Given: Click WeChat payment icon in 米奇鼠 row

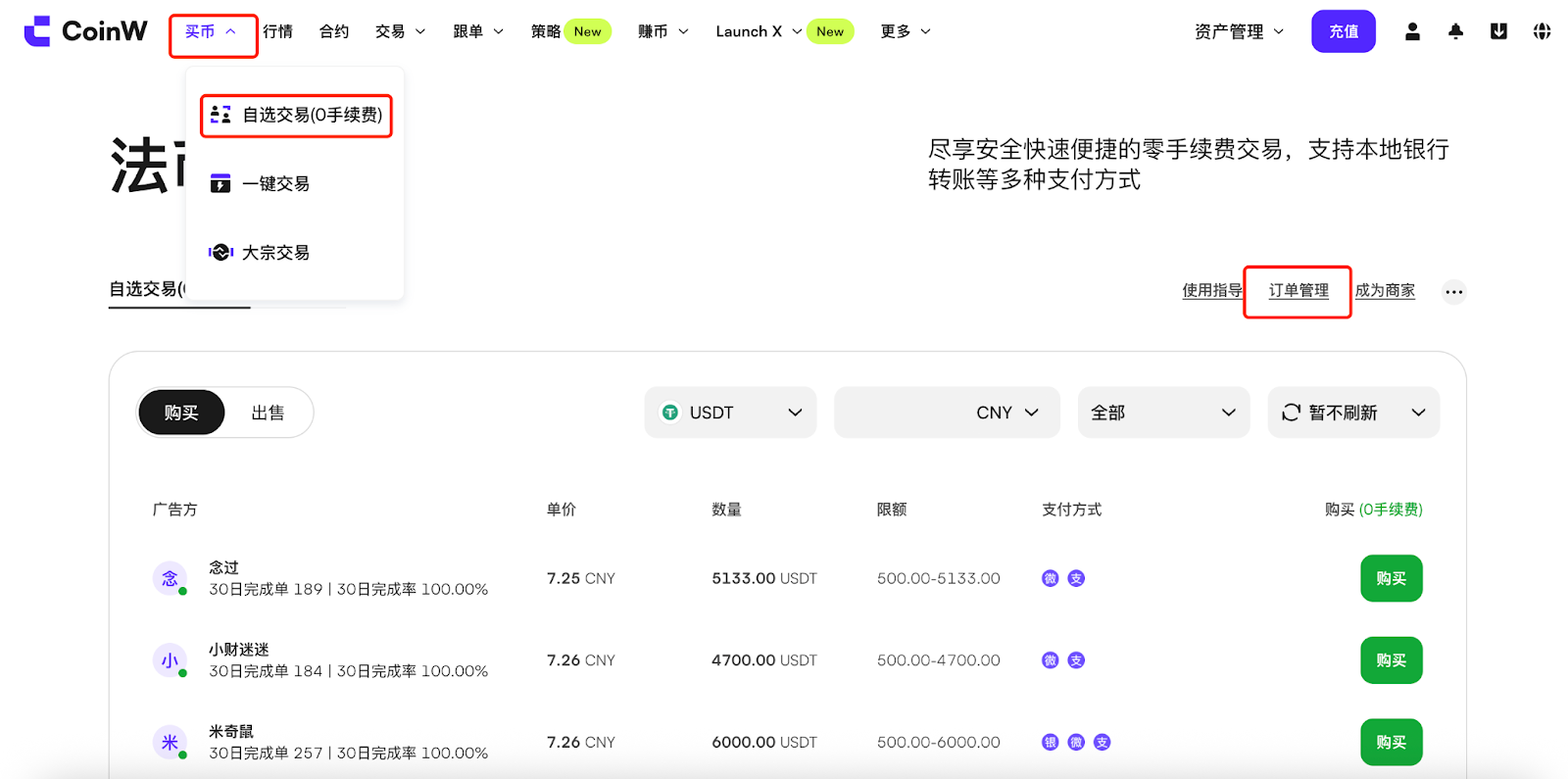Looking at the screenshot, I should pyautogui.click(x=1076, y=742).
